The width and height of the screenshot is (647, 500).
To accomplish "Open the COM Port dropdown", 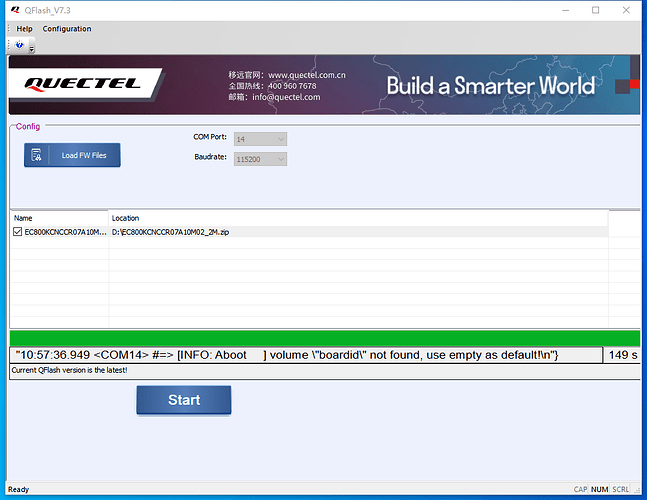I will (x=260, y=139).
